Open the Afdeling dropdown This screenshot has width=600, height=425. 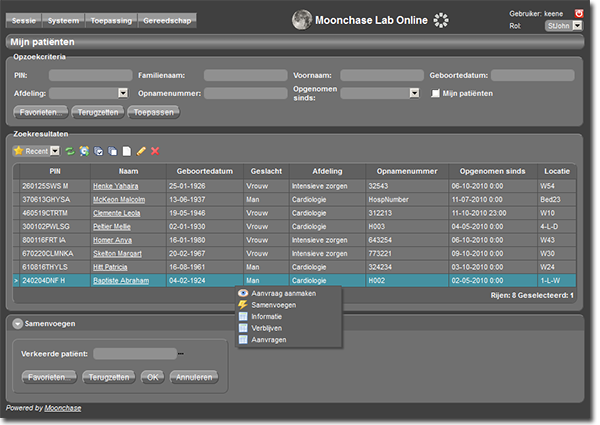[123, 93]
